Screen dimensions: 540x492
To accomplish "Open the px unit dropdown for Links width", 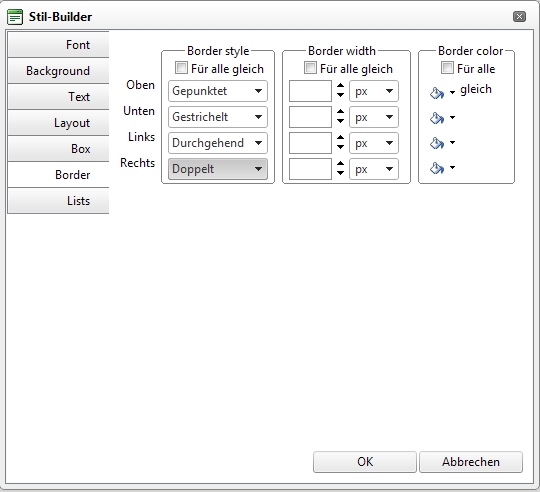I will coord(374,143).
